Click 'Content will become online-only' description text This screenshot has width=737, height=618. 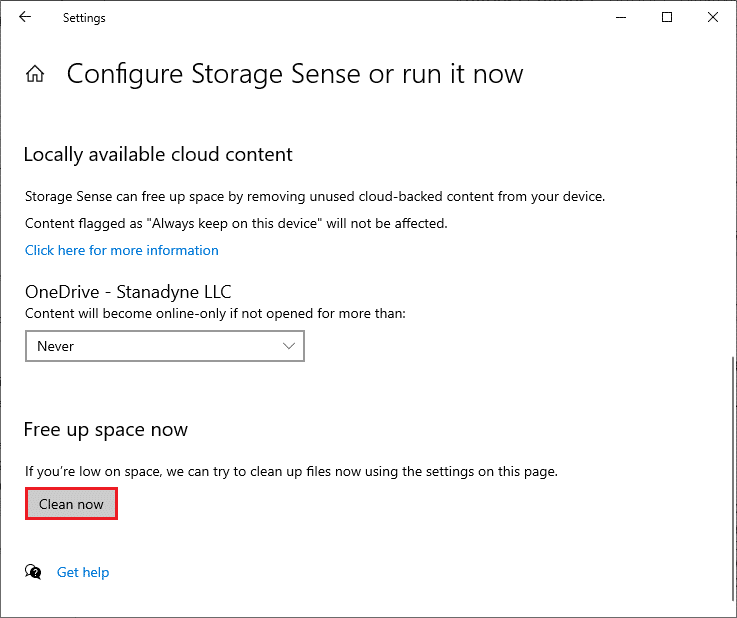[x=215, y=314]
